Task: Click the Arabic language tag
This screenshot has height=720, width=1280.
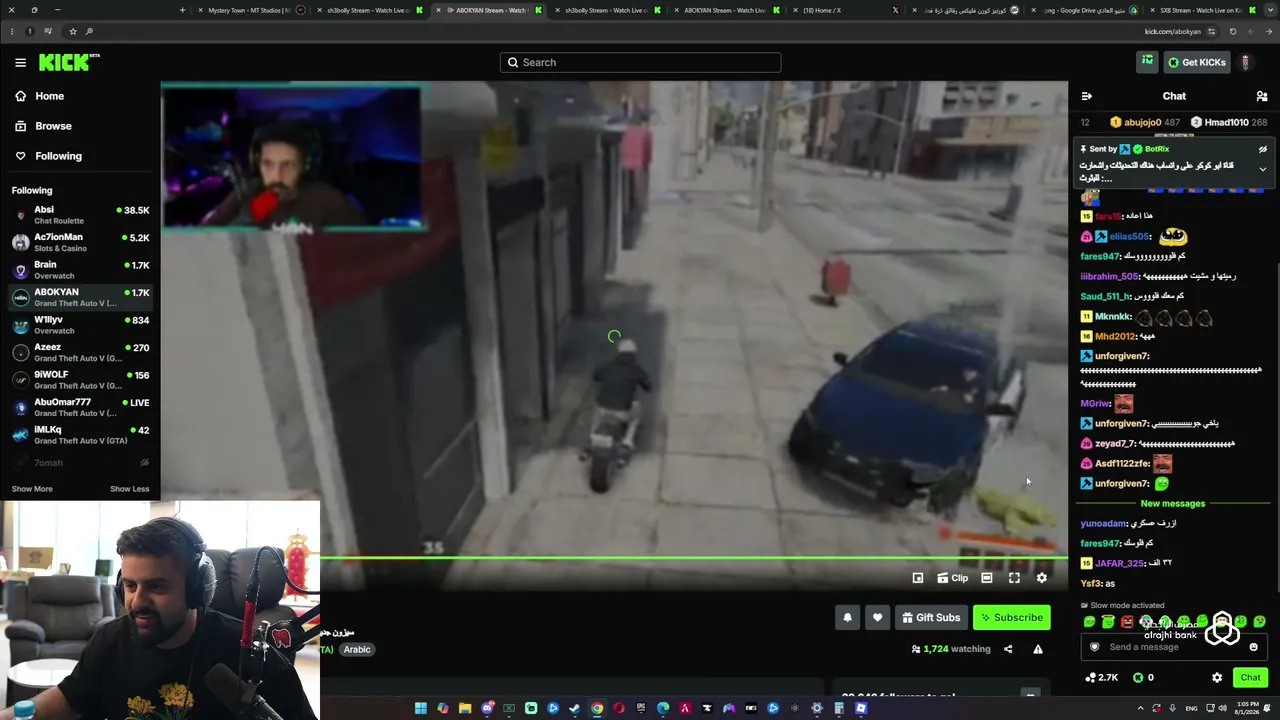Action: tap(357, 650)
